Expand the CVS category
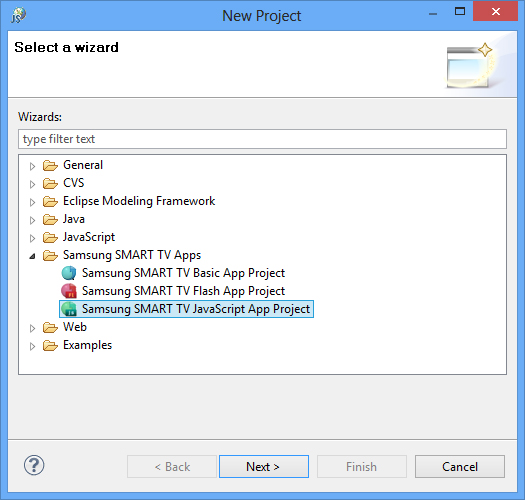 32,184
